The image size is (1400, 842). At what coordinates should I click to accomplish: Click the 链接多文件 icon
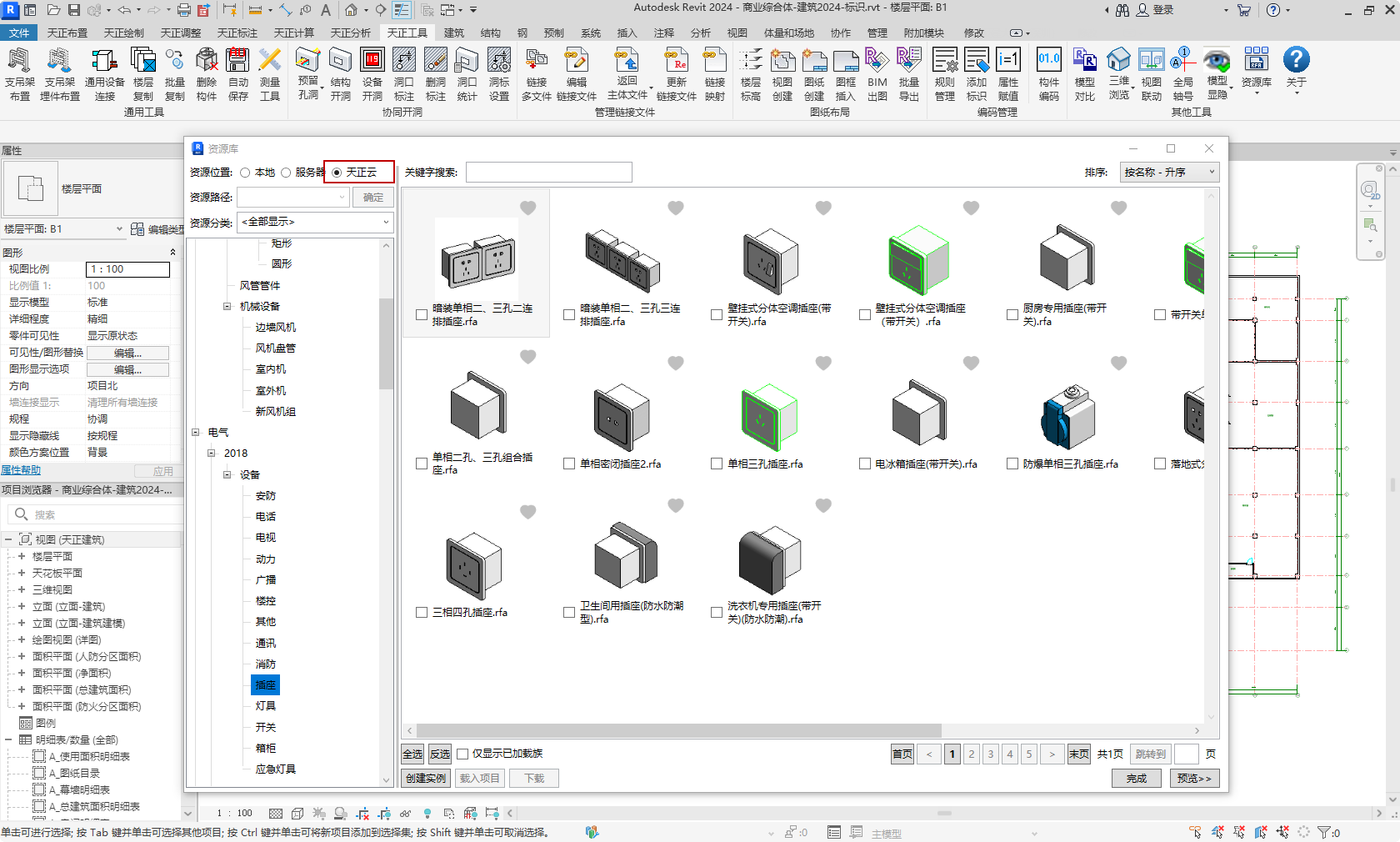(x=537, y=74)
